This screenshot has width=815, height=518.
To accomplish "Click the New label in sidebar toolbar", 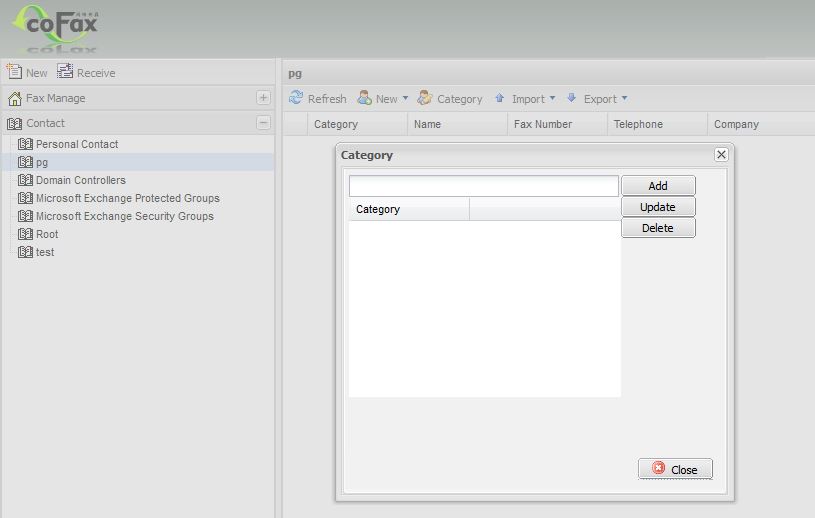I will click(36, 73).
